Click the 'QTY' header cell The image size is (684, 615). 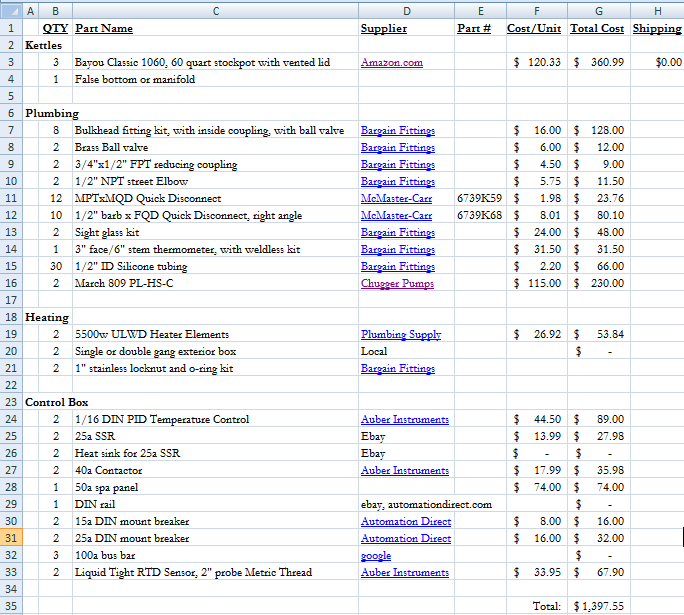pyautogui.click(x=55, y=28)
